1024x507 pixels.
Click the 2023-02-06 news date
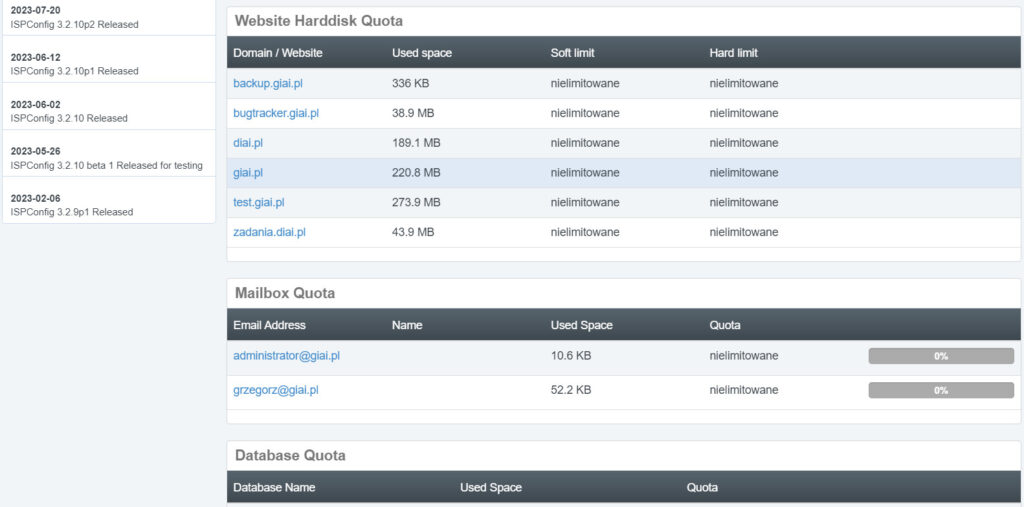point(35,198)
